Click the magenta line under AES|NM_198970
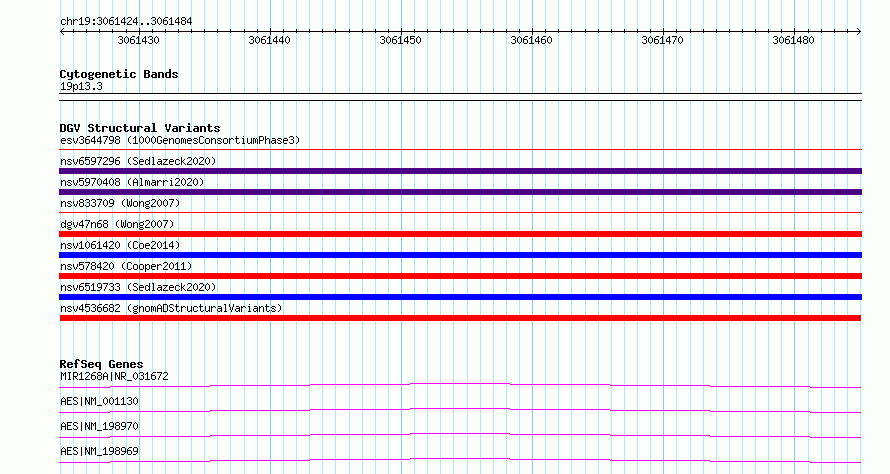Viewport: 890px width, 474px height. click(x=460, y=436)
